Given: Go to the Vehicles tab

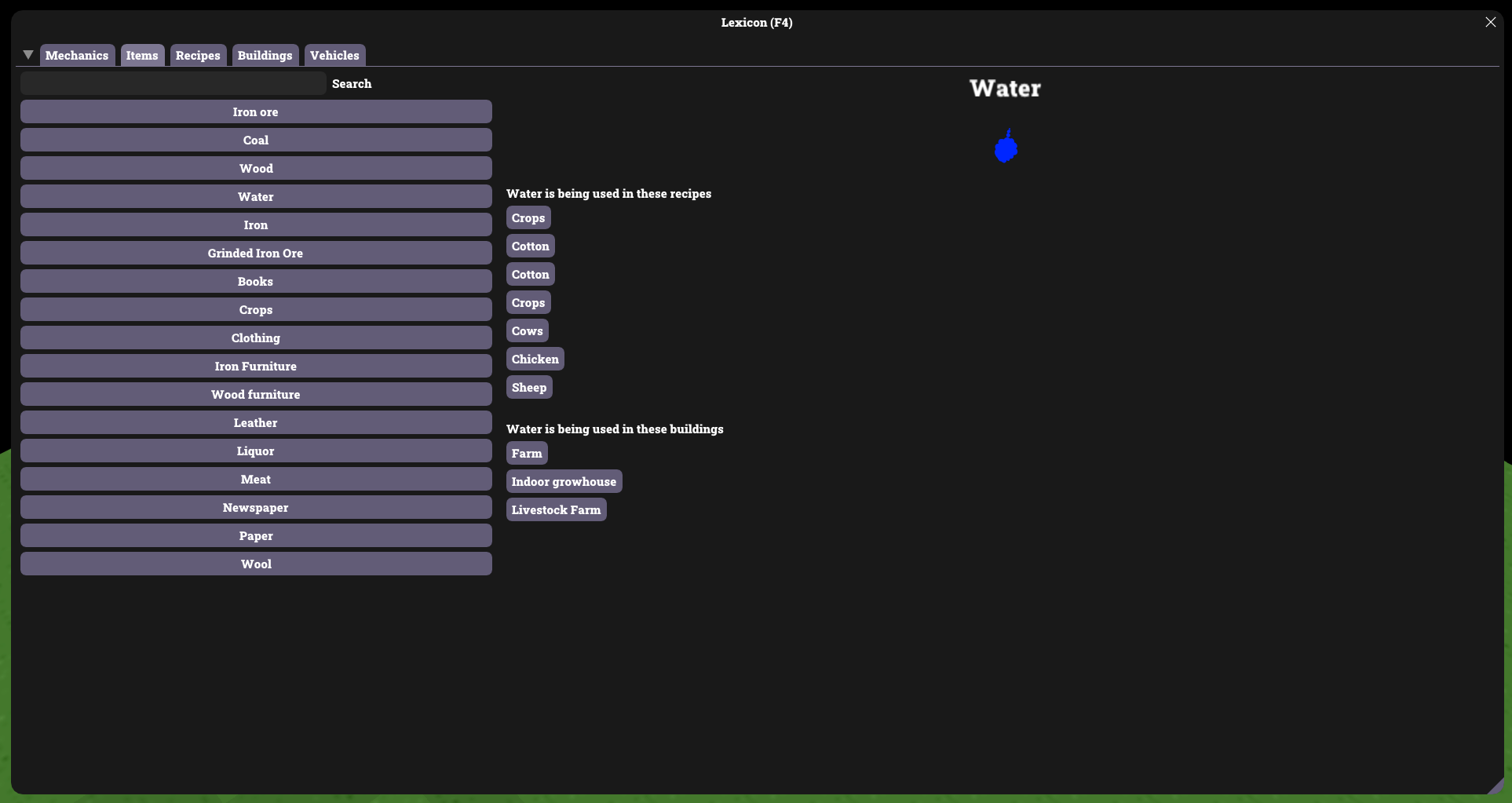Looking at the screenshot, I should pos(334,55).
